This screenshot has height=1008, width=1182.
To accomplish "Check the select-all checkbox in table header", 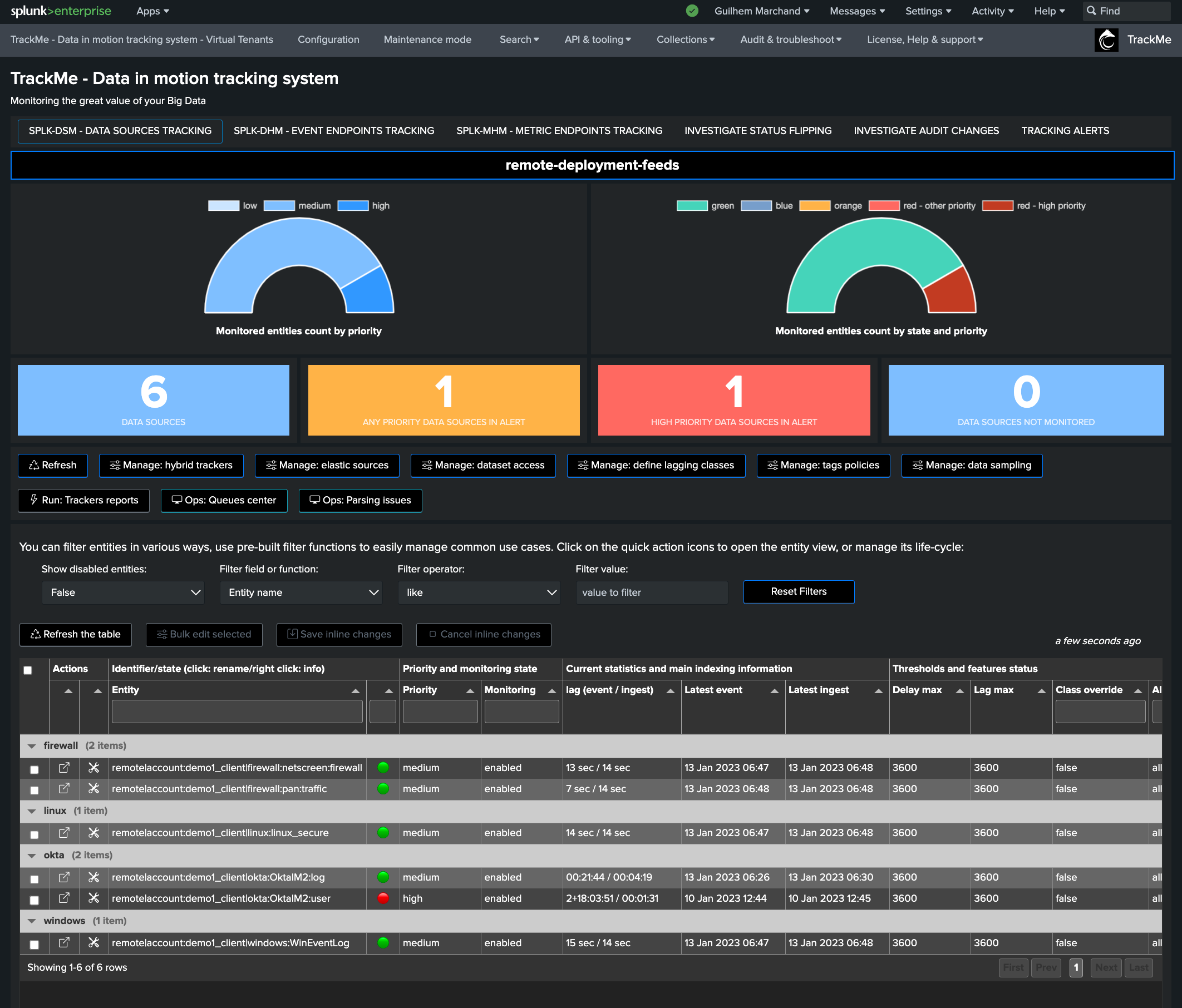I will point(27,670).
